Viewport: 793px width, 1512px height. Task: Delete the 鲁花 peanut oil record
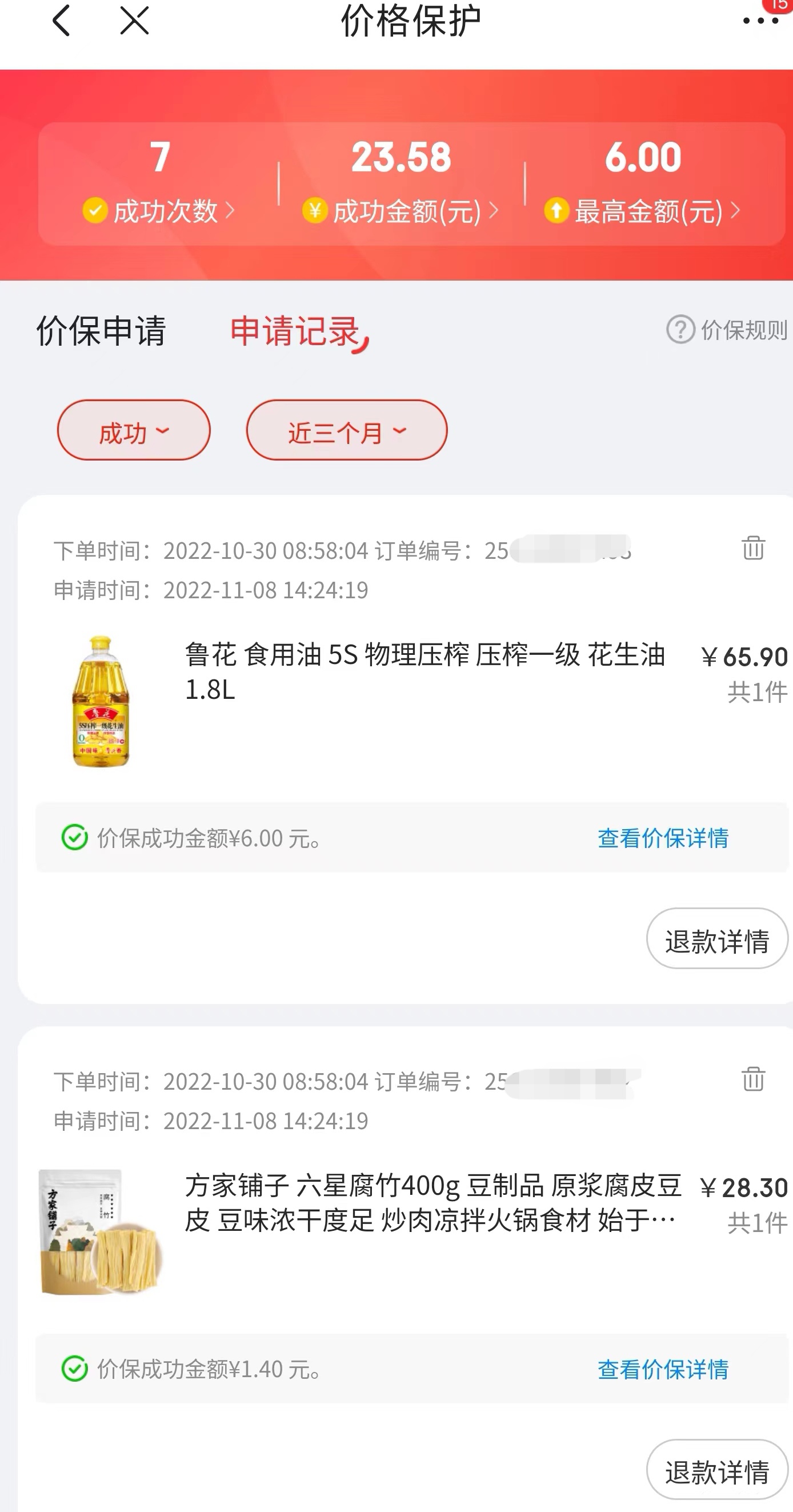click(x=753, y=548)
